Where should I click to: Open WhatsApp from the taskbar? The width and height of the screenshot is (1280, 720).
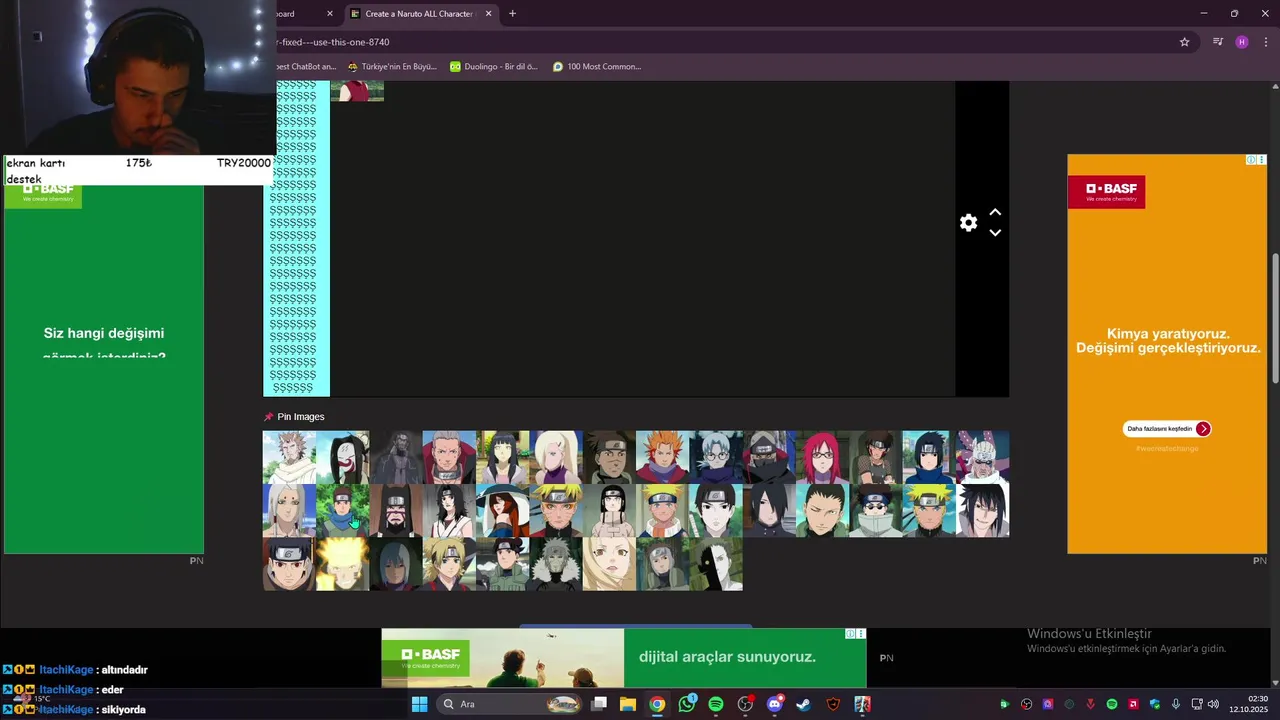tap(686, 704)
